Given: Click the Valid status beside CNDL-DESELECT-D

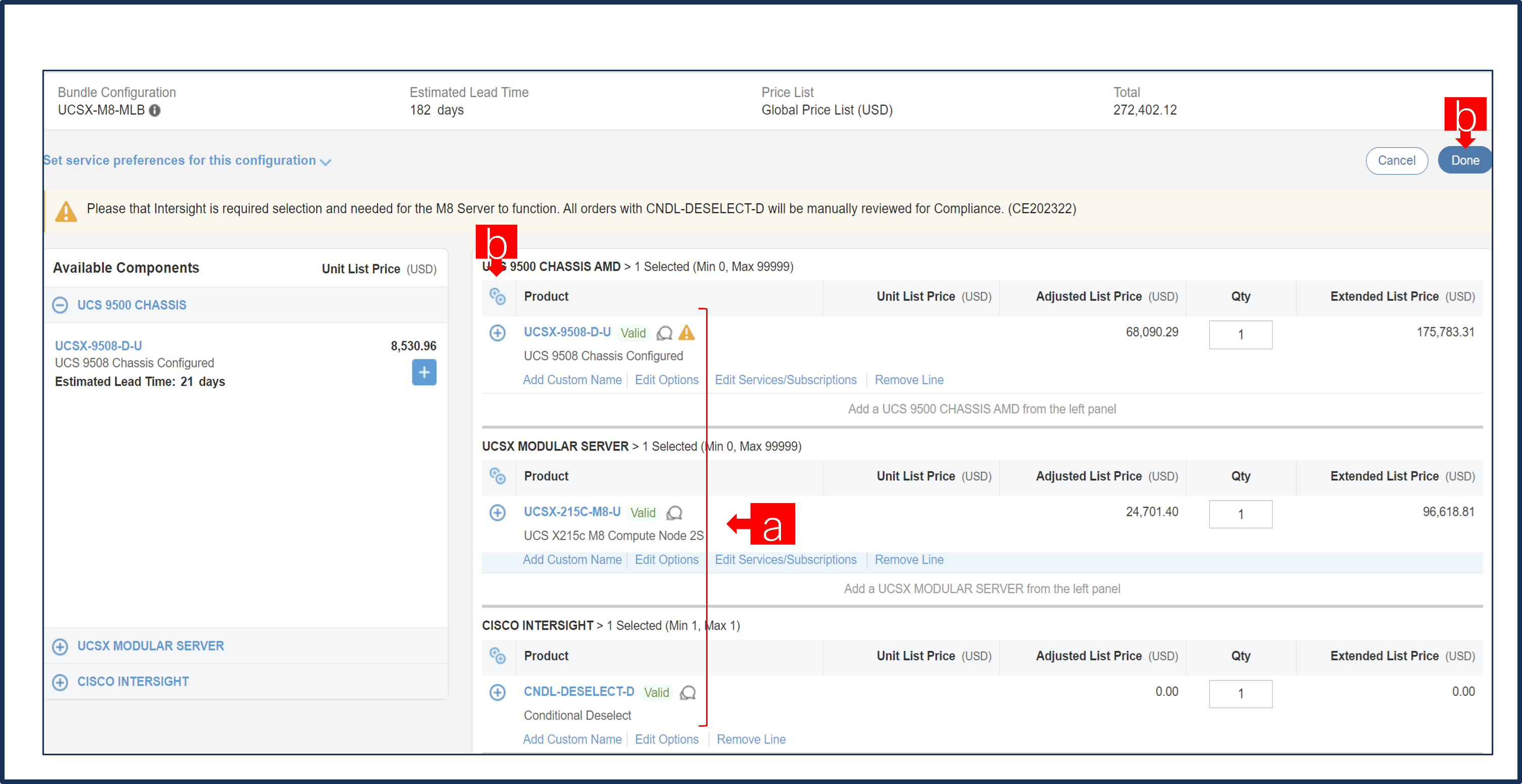Looking at the screenshot, I should pos(656,692).
